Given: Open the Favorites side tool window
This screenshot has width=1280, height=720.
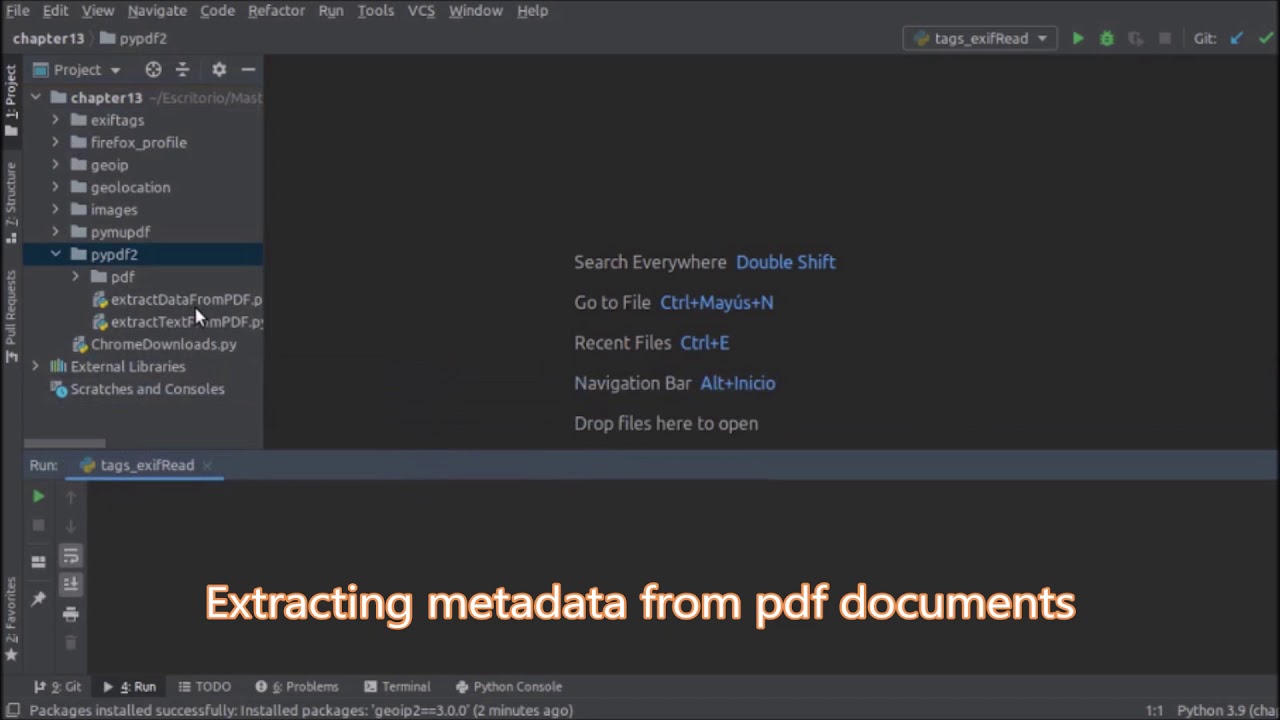Looking at the screenshot, I should [x=11, y=620].
